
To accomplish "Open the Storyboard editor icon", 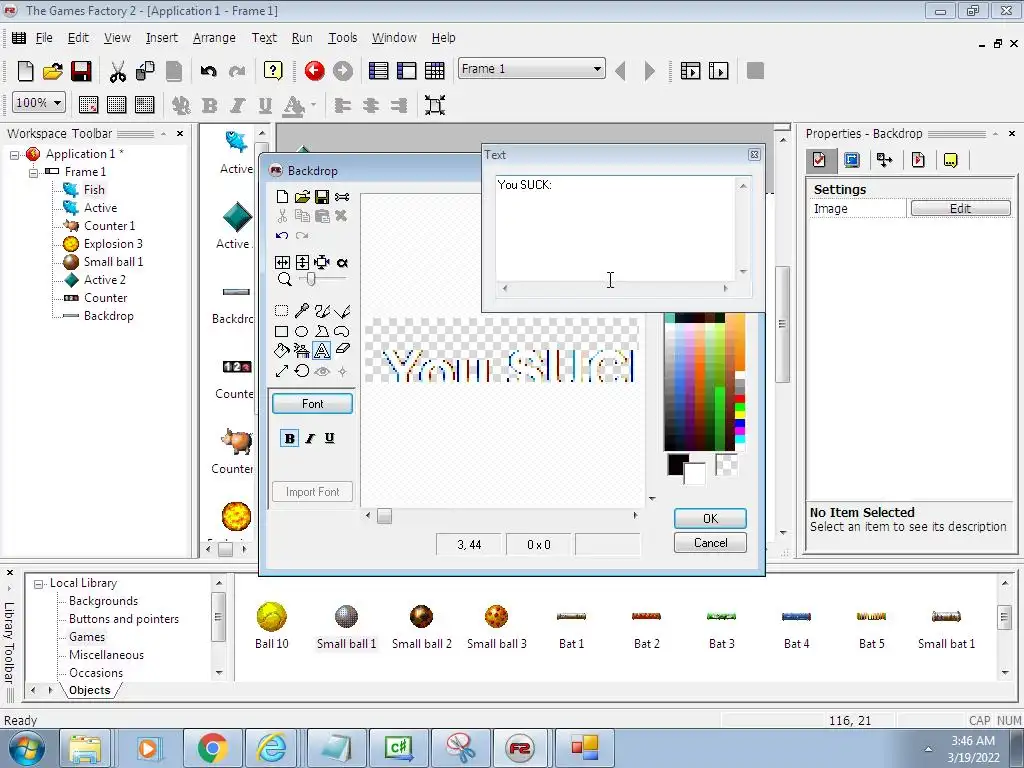I will (379, 71).
